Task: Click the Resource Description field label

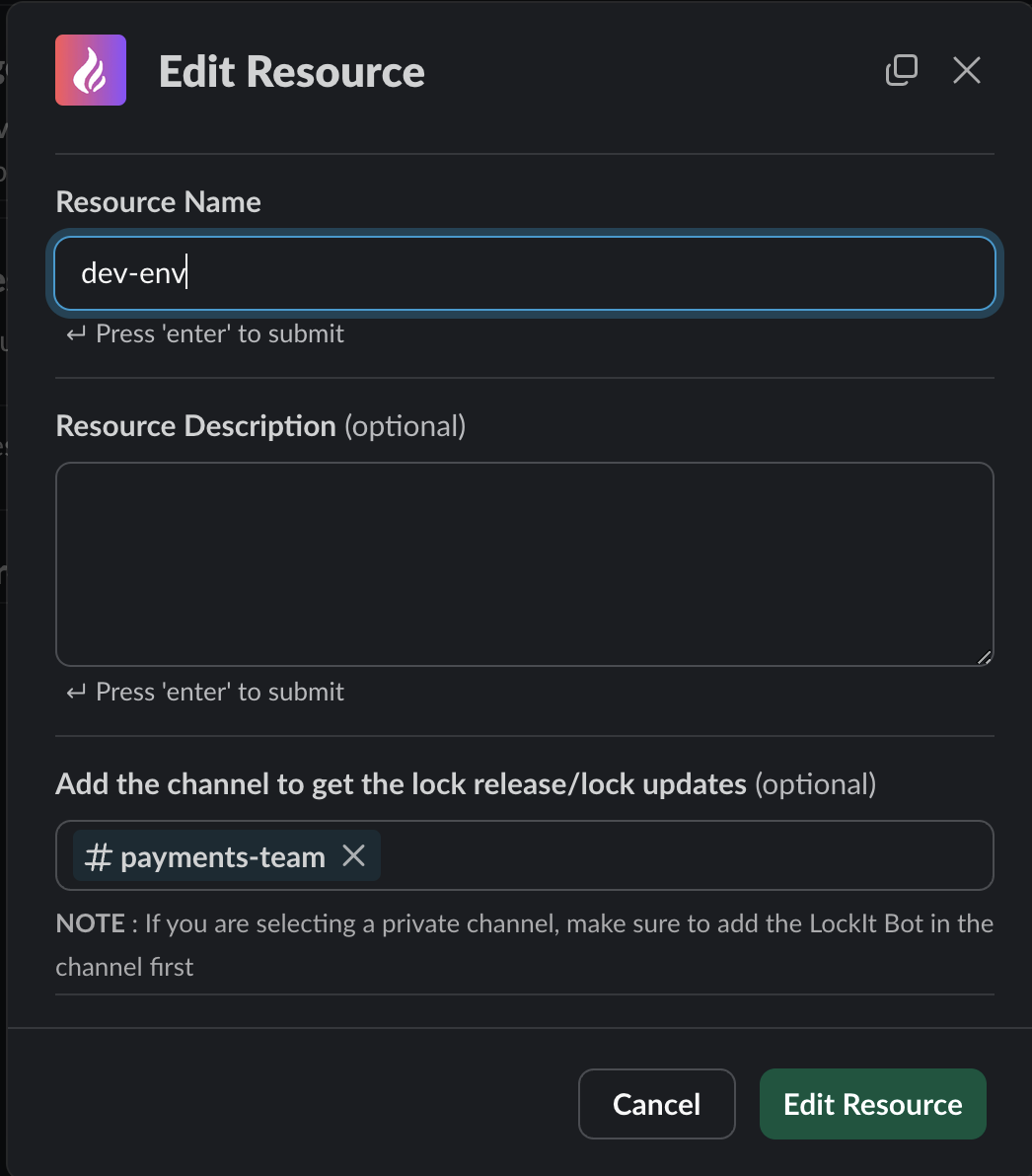Action: 196,426
